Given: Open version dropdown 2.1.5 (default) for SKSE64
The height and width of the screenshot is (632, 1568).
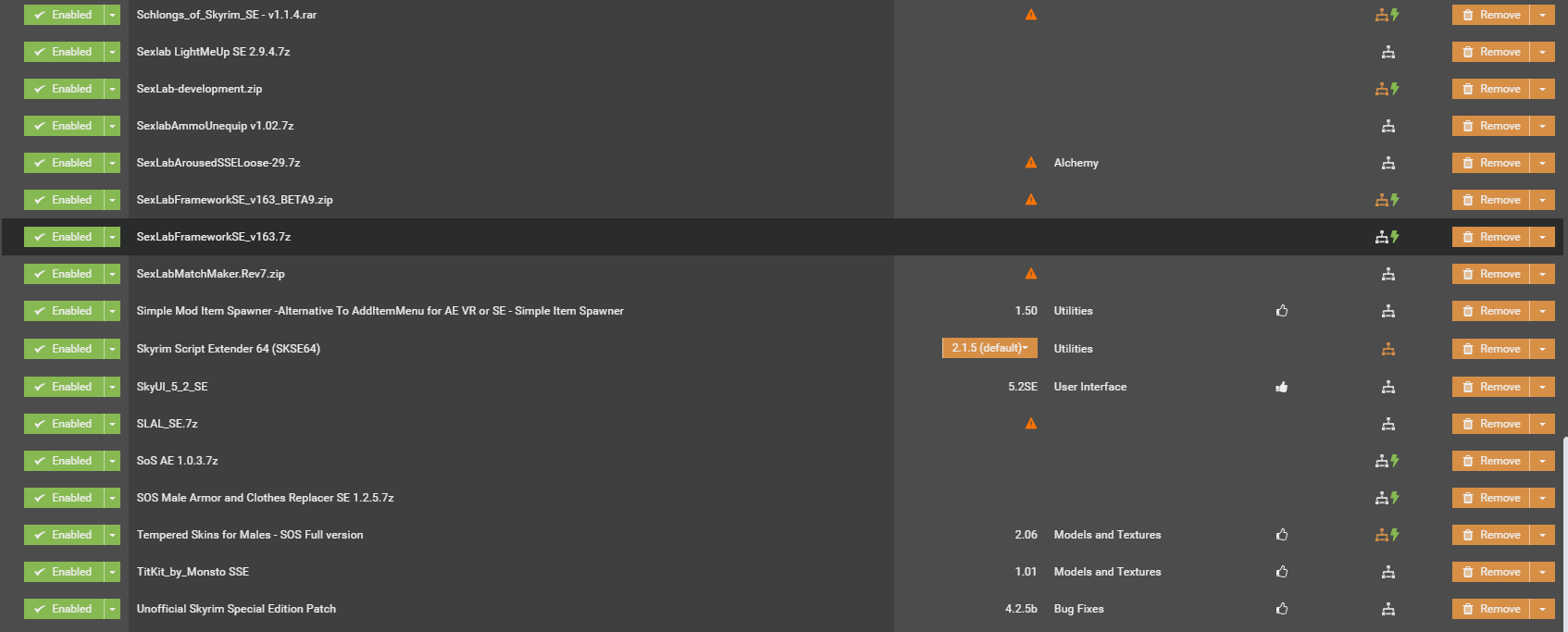Looking at the screenshot, I should pos(989,348).
